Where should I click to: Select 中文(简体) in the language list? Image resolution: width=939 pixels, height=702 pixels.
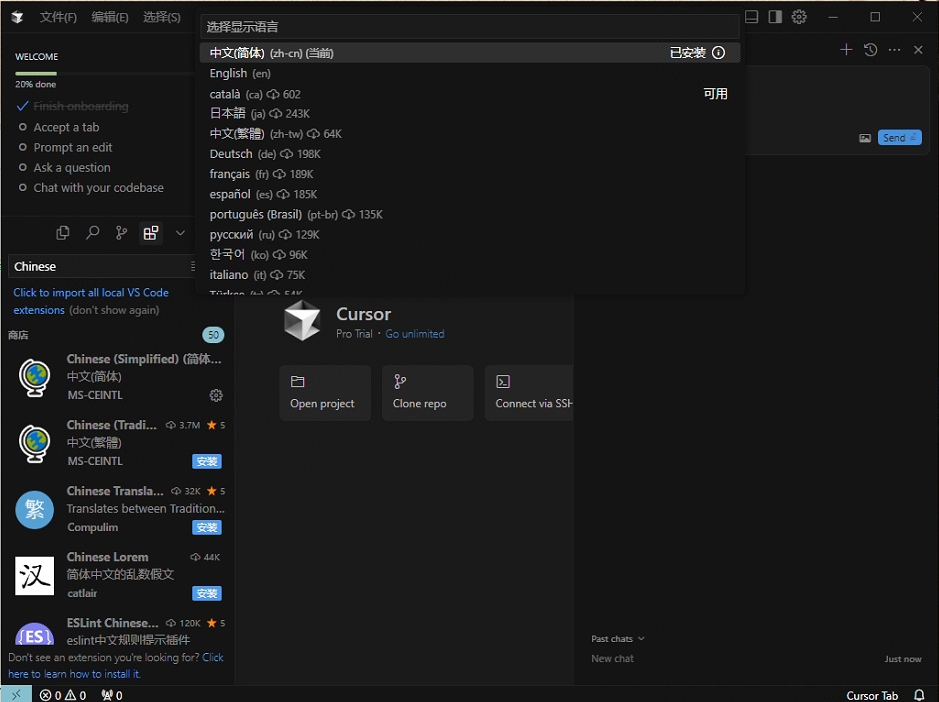pyautogui.click(x=470, y=53)
